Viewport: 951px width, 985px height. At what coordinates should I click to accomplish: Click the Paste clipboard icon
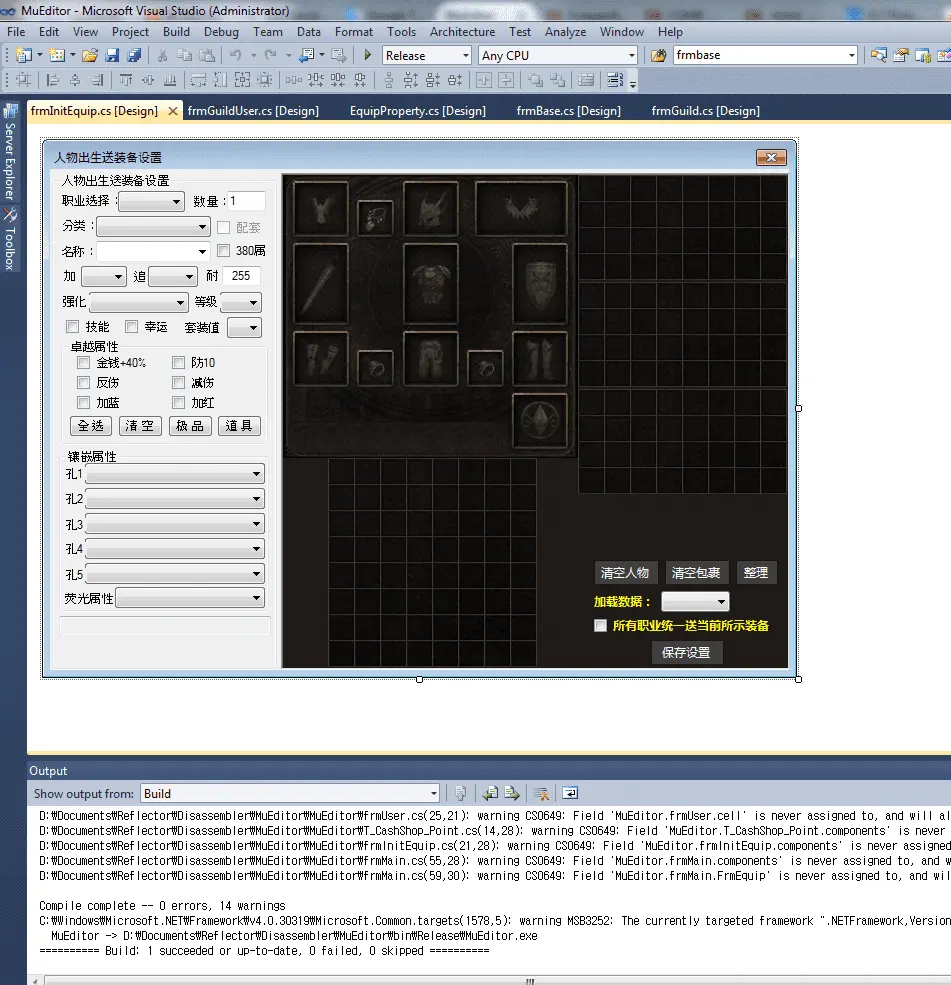click(207, 55)
